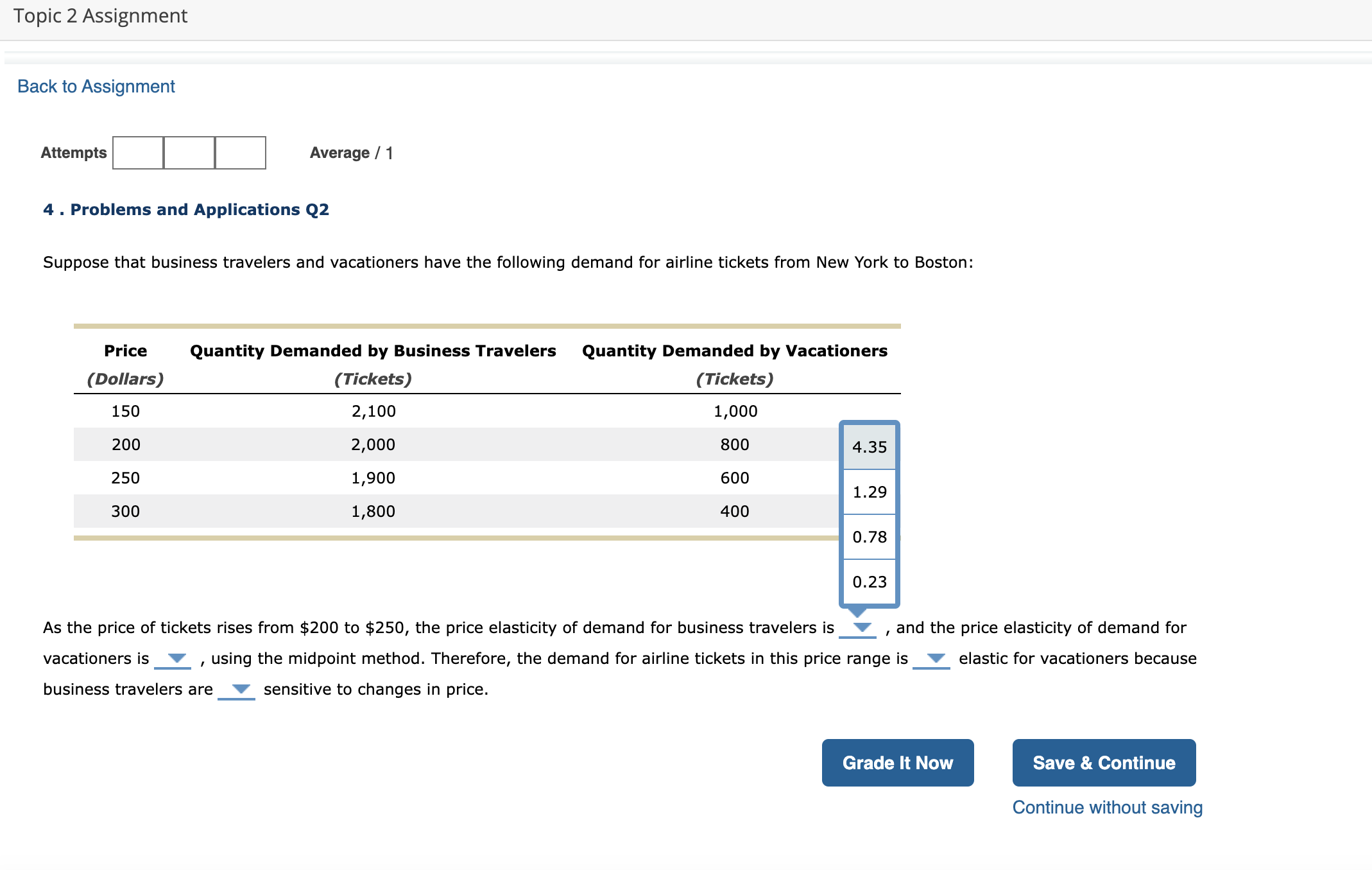Select 0.78 in the dropdown list

(869, 536)
